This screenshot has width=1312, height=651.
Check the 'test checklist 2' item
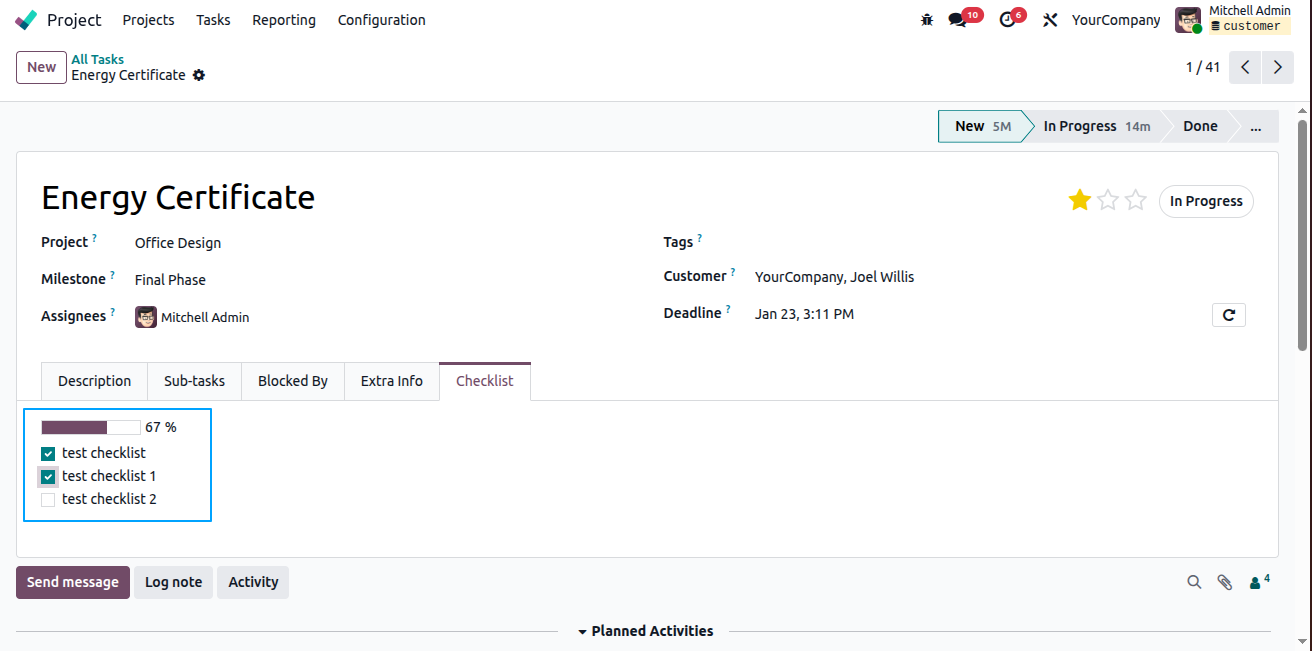(x=48, y=500)
